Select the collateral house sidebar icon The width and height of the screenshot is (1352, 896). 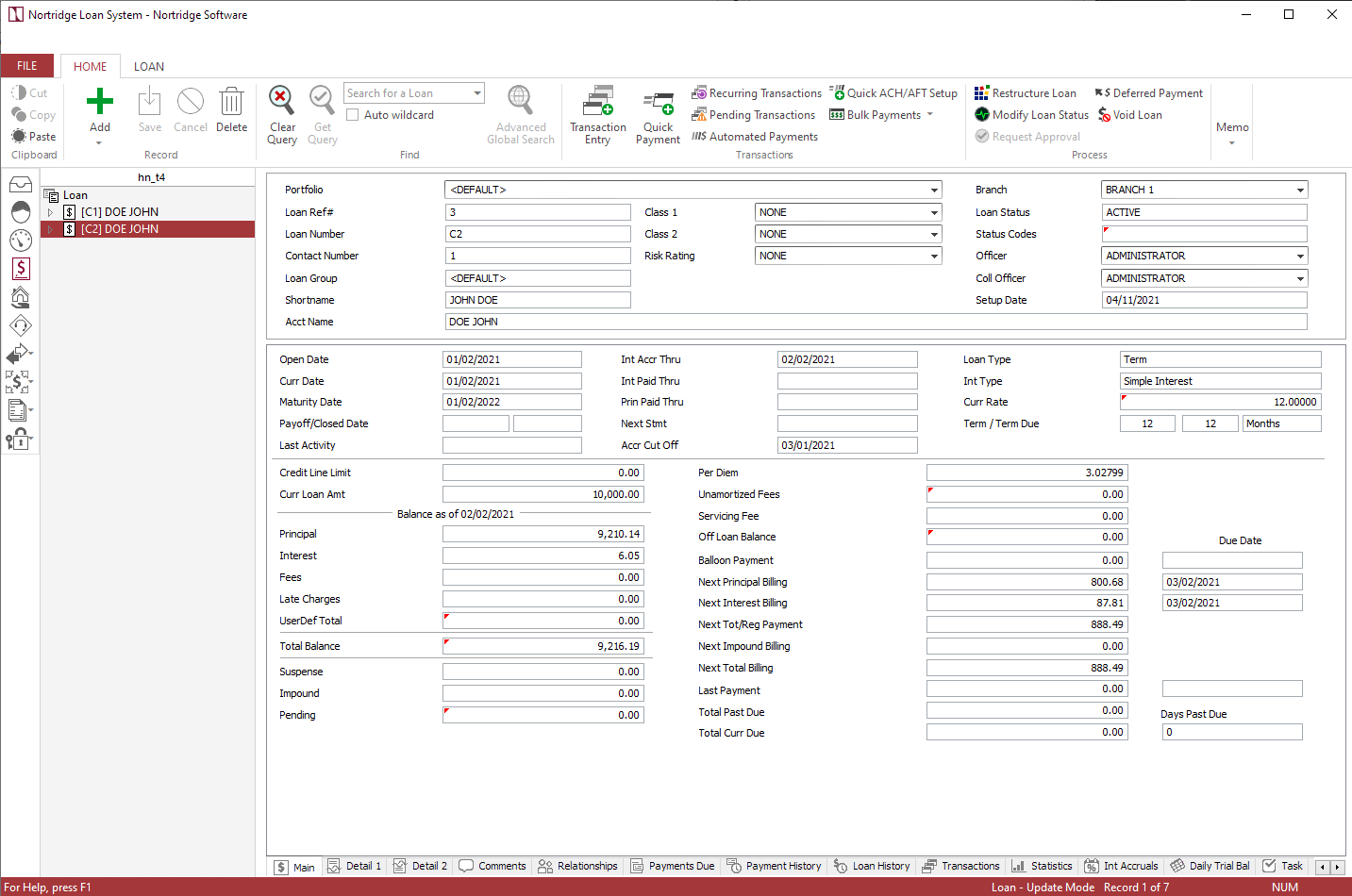(21, 298)
